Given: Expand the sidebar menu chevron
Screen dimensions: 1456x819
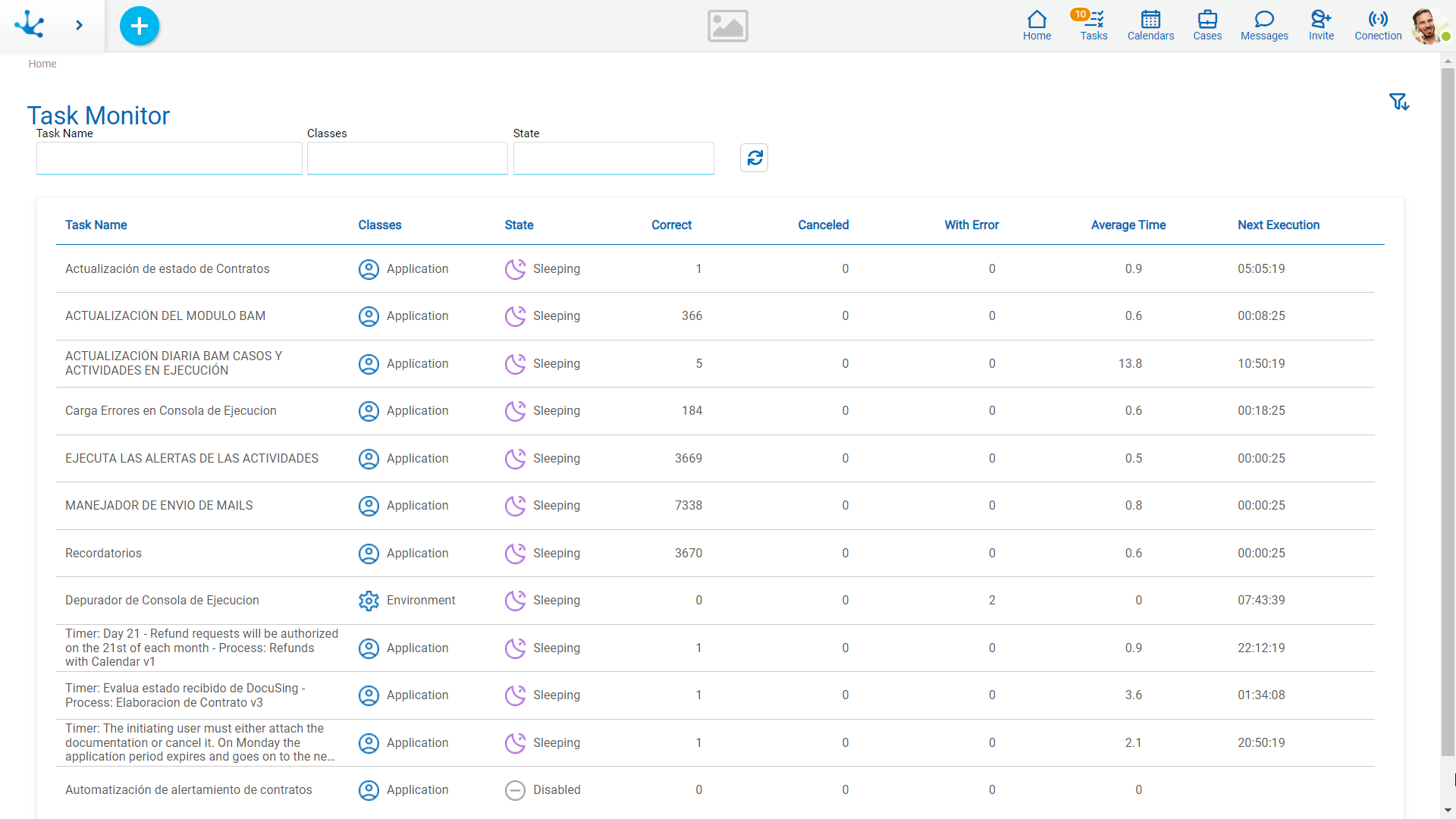Looking at the screenshot, I should coord(79,25).
